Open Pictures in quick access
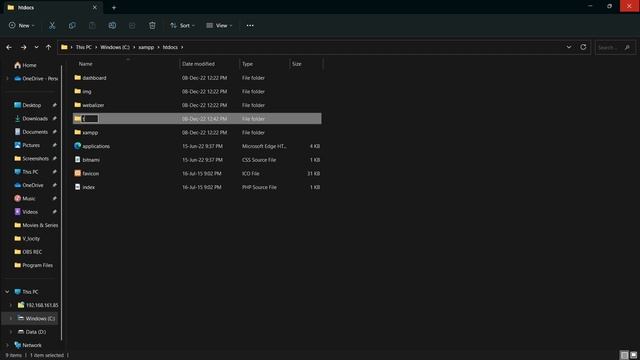The width and height of the screenshot is (640, 360). click(x=27, y=145)
